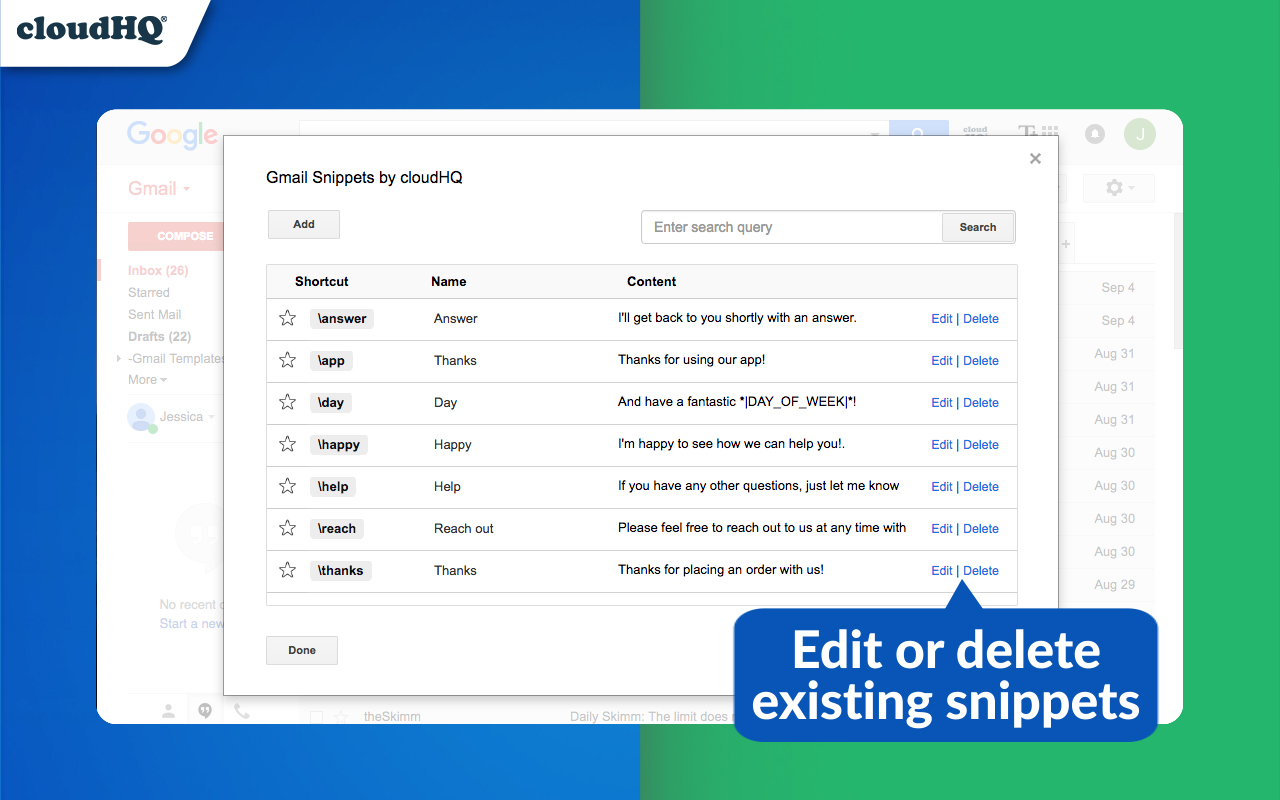Star the \thanks snippet
1280x800 pixels.
tap(287, 569)
